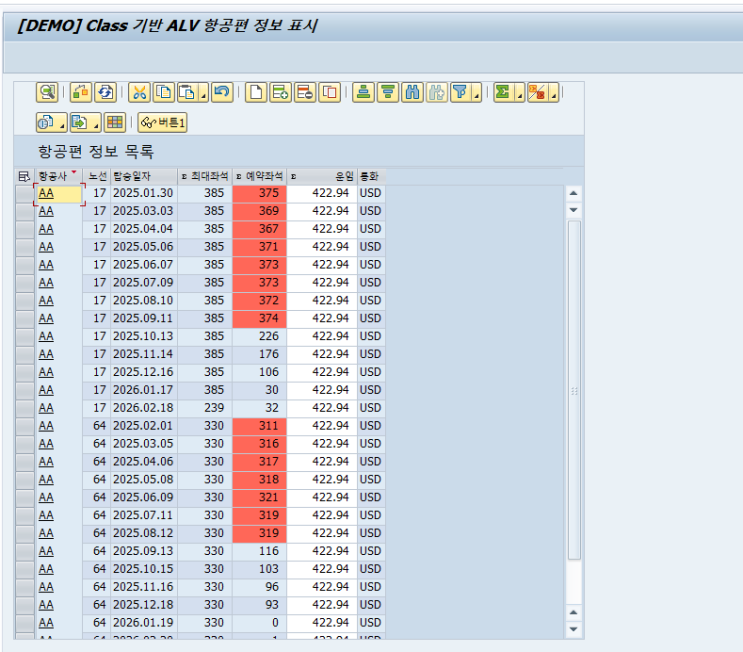Click the Insert Row icon with plus

click(x=281, y=92)
